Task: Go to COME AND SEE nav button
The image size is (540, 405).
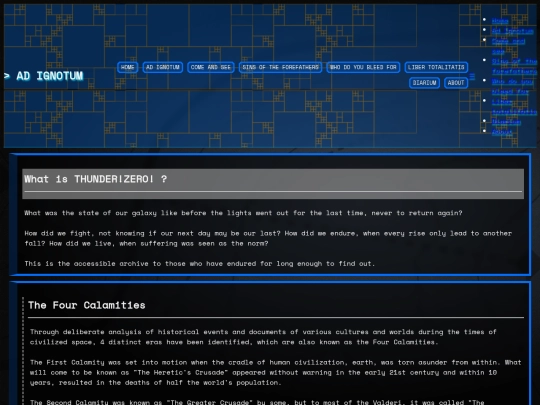Action: pyautogui.click(x=211, y=67)
